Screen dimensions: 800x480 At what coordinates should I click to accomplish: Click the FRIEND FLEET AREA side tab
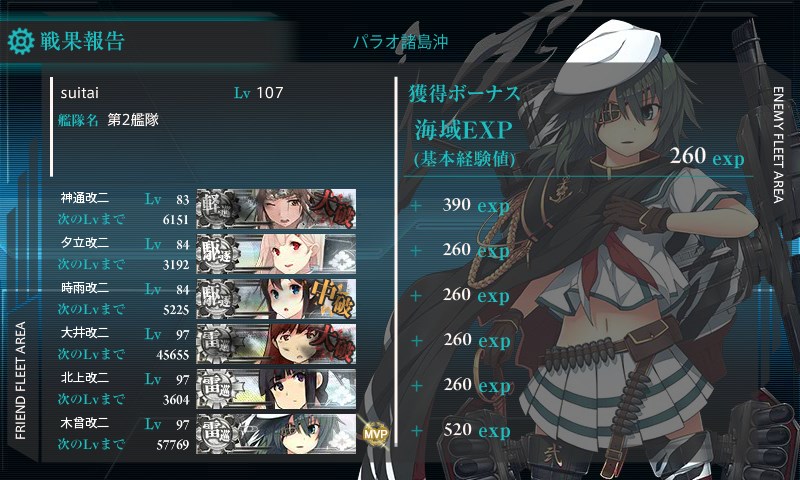pos(20,381)
